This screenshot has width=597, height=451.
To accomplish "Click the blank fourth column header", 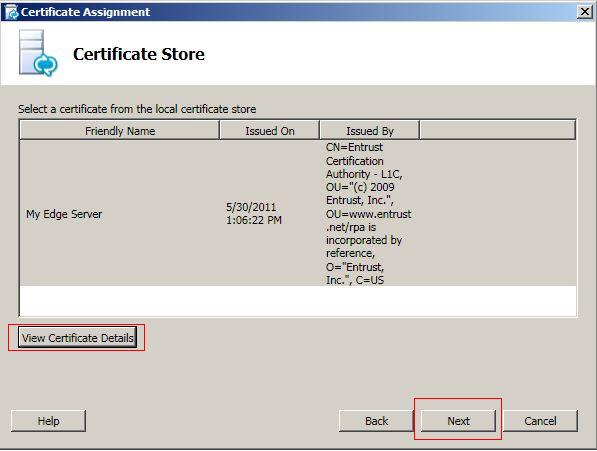I will point(498,131).
